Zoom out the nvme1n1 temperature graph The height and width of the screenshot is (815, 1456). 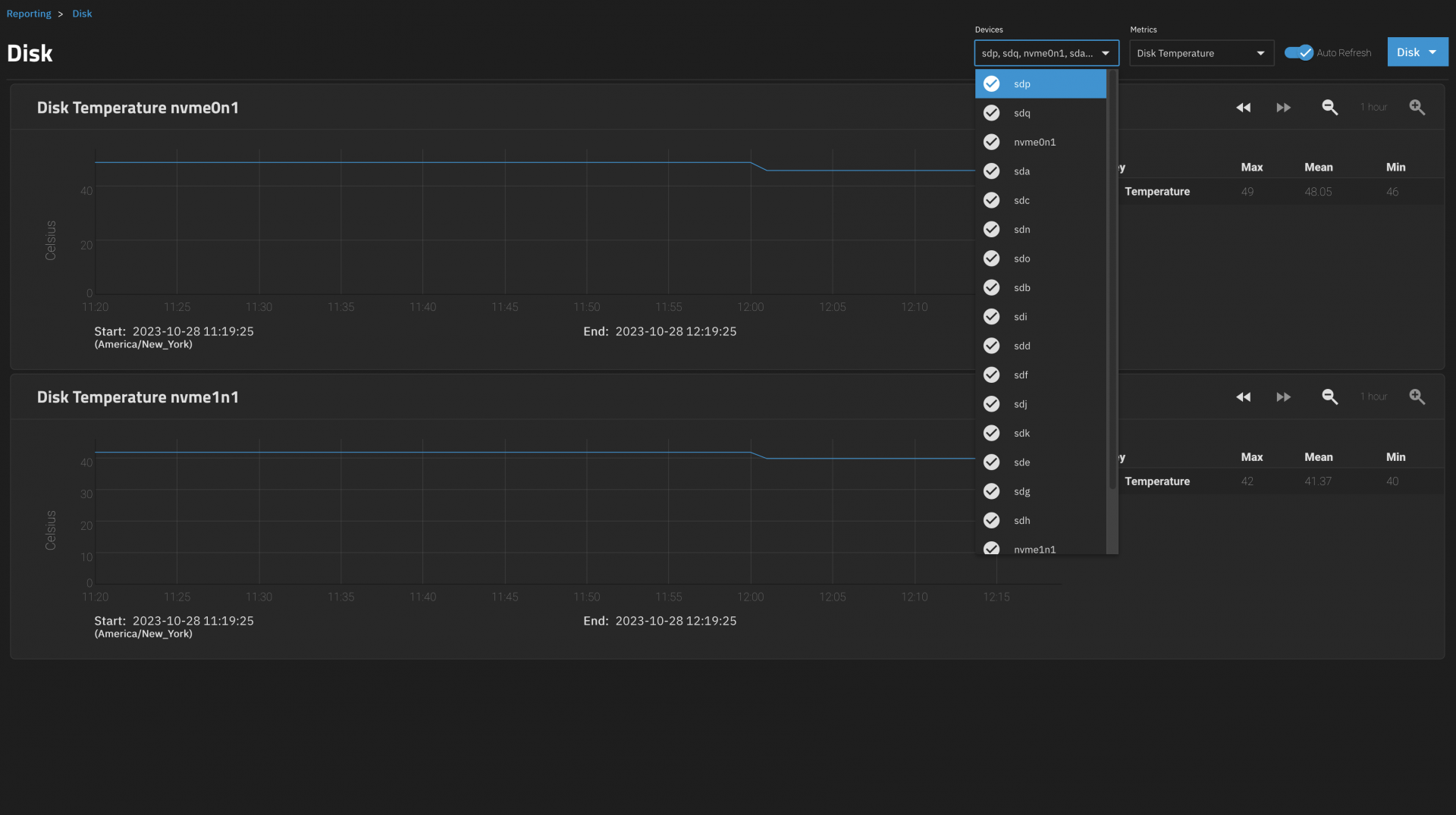(x=1329, y=397)
